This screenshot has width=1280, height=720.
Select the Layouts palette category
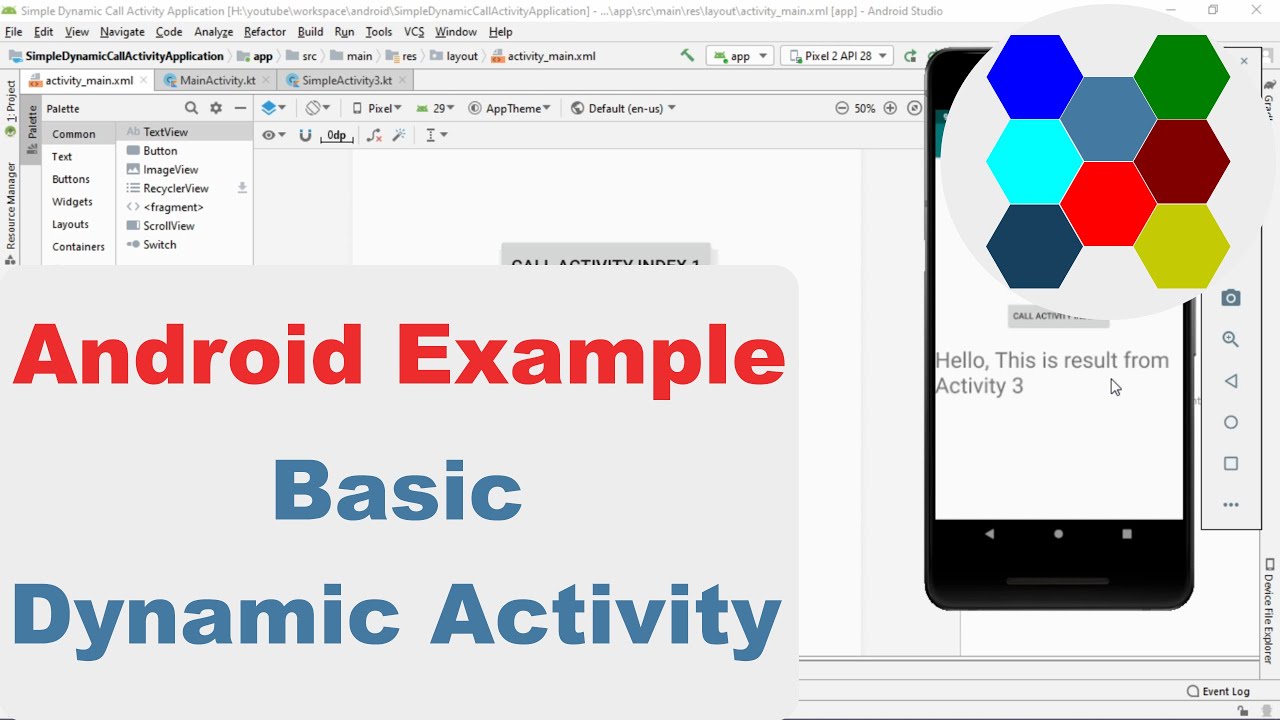pos(79,224)
